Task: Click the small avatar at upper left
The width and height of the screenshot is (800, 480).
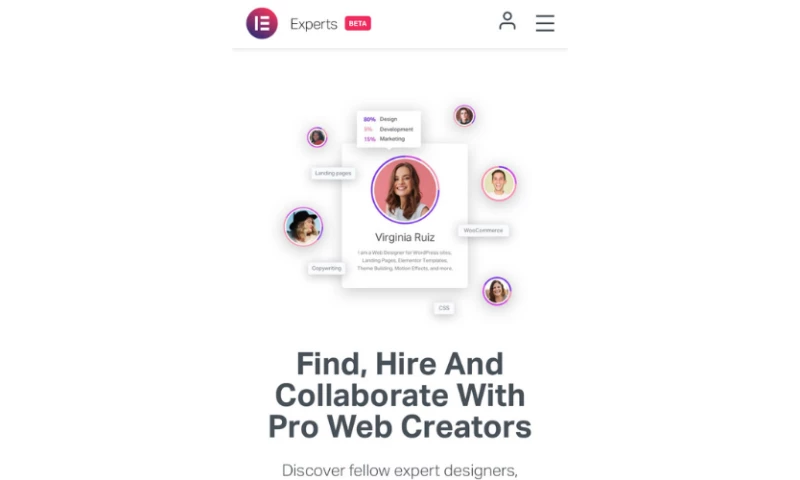Action: [x=317, y=137]
